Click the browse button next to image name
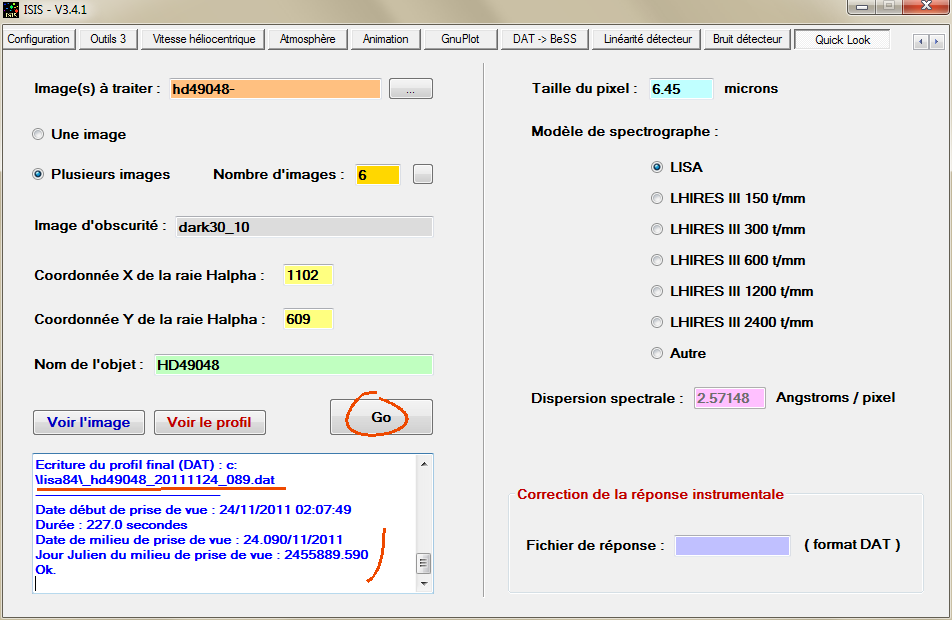Screen dimensions: 952x620 coord(410,89)
